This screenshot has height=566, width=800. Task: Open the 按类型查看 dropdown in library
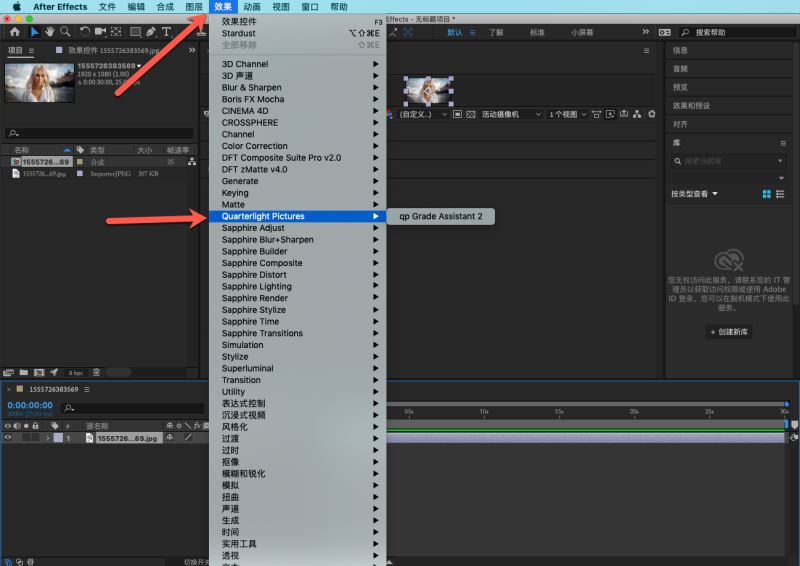[694, 194]
